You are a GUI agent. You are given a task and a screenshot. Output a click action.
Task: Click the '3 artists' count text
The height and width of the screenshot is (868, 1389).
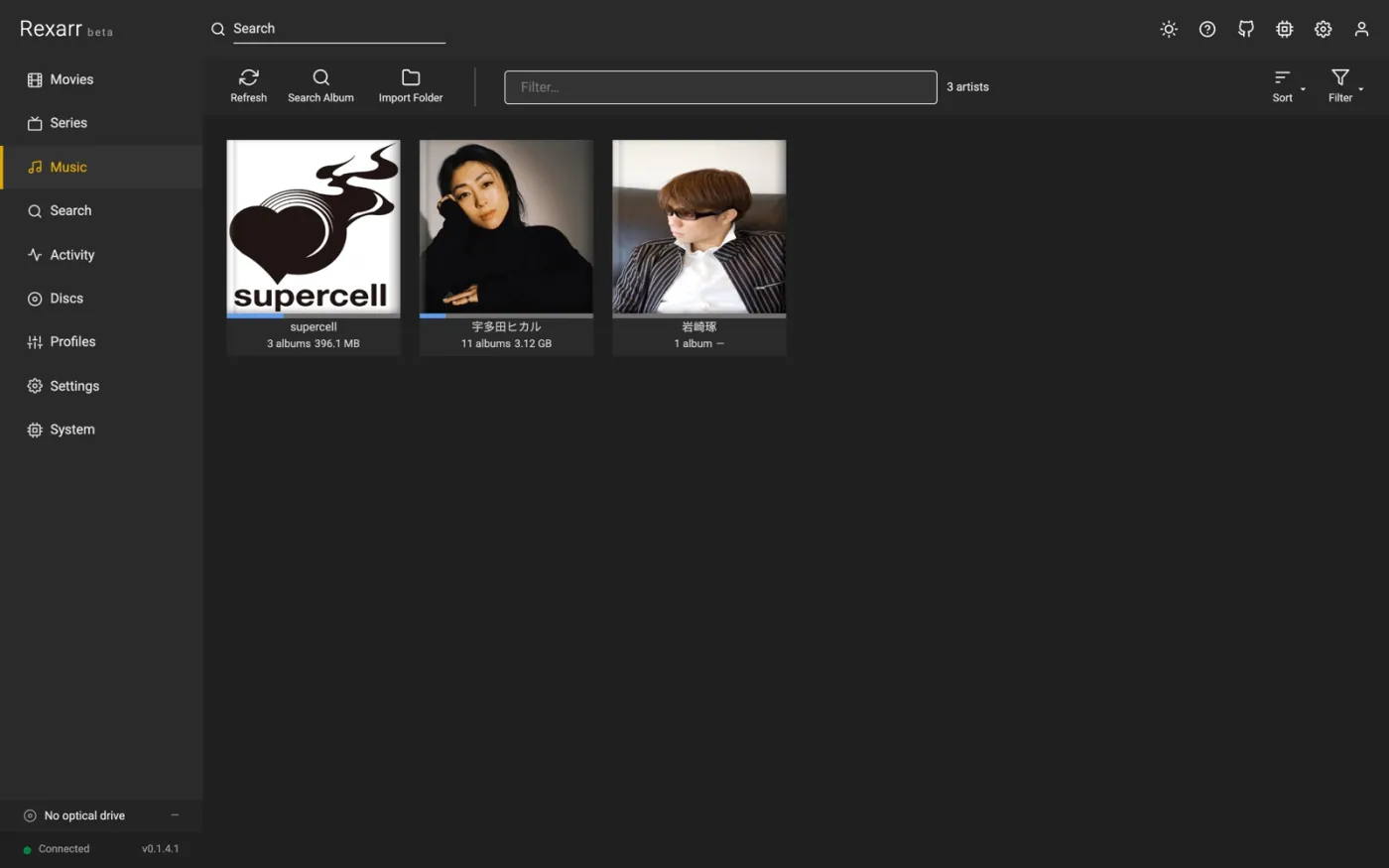click(x=967, y=87)
